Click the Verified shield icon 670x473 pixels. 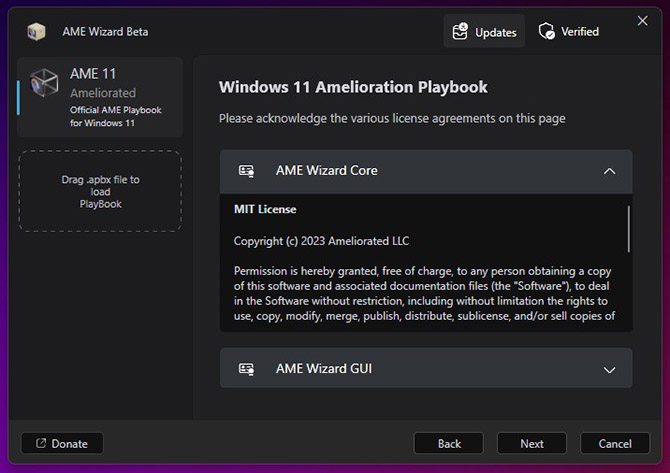[547, 31]
